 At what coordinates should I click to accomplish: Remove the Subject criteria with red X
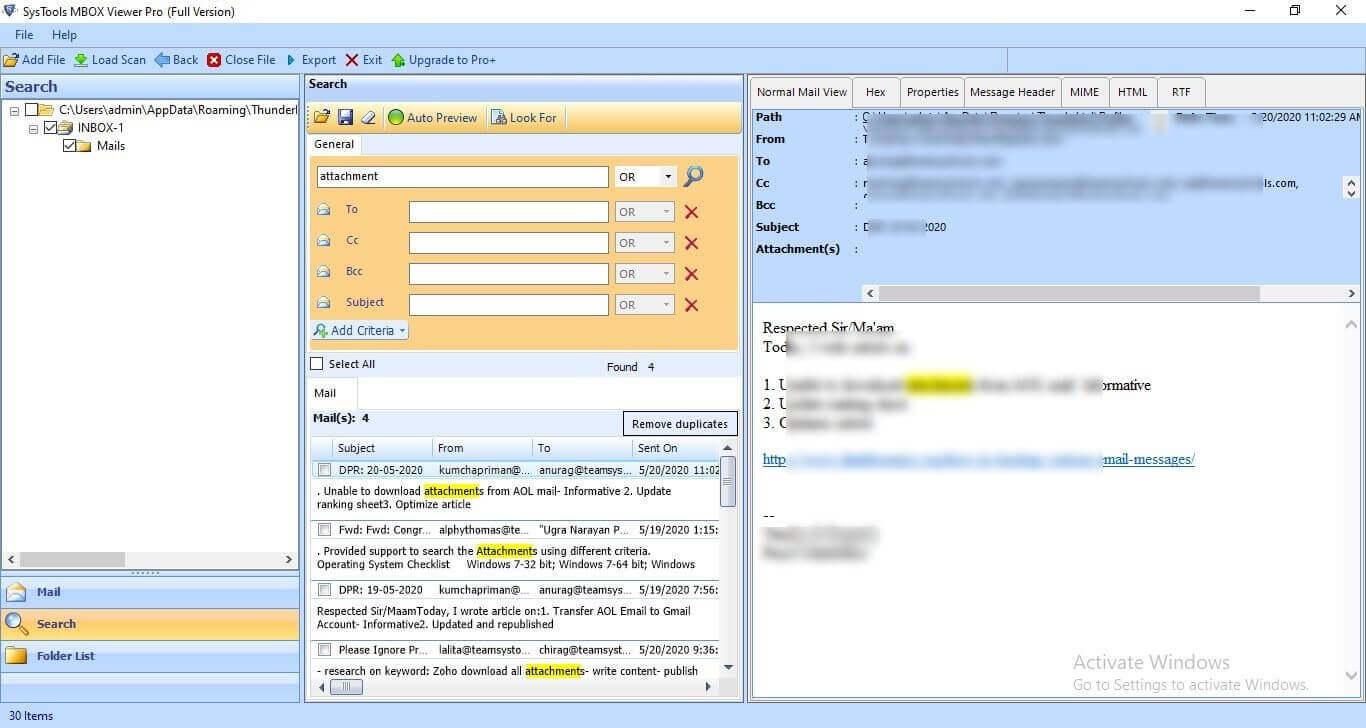click(691, 305)
